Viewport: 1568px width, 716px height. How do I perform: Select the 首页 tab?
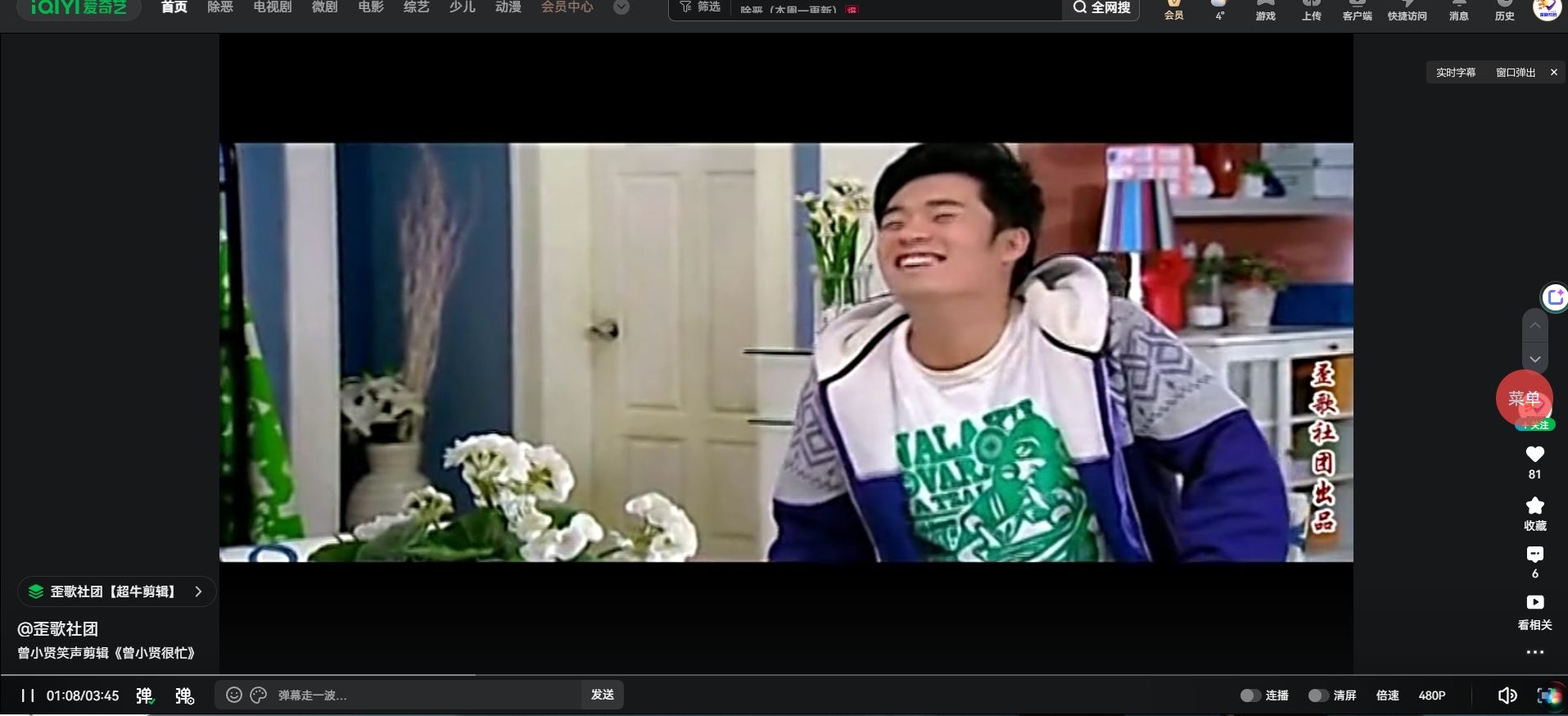[174, 7]
